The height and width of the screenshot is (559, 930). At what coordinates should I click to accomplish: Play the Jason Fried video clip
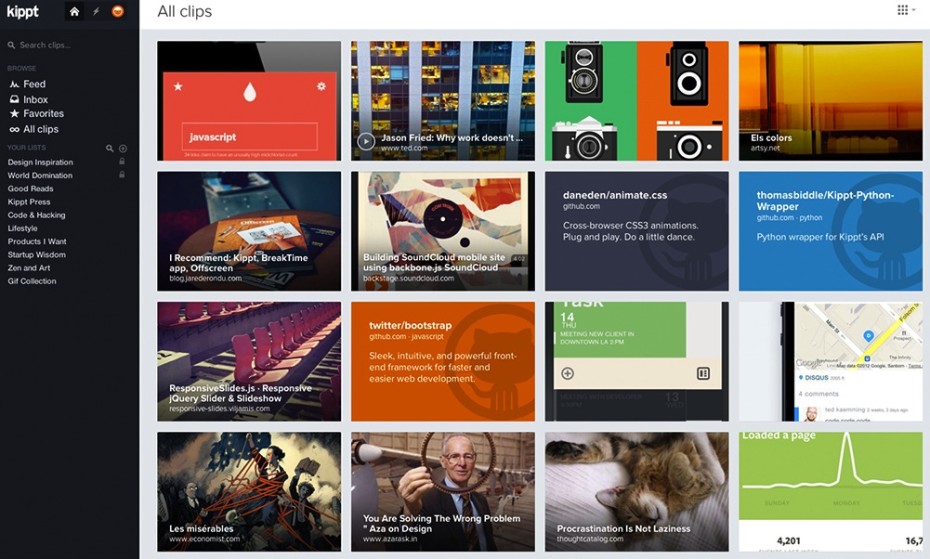click(365, 141)
